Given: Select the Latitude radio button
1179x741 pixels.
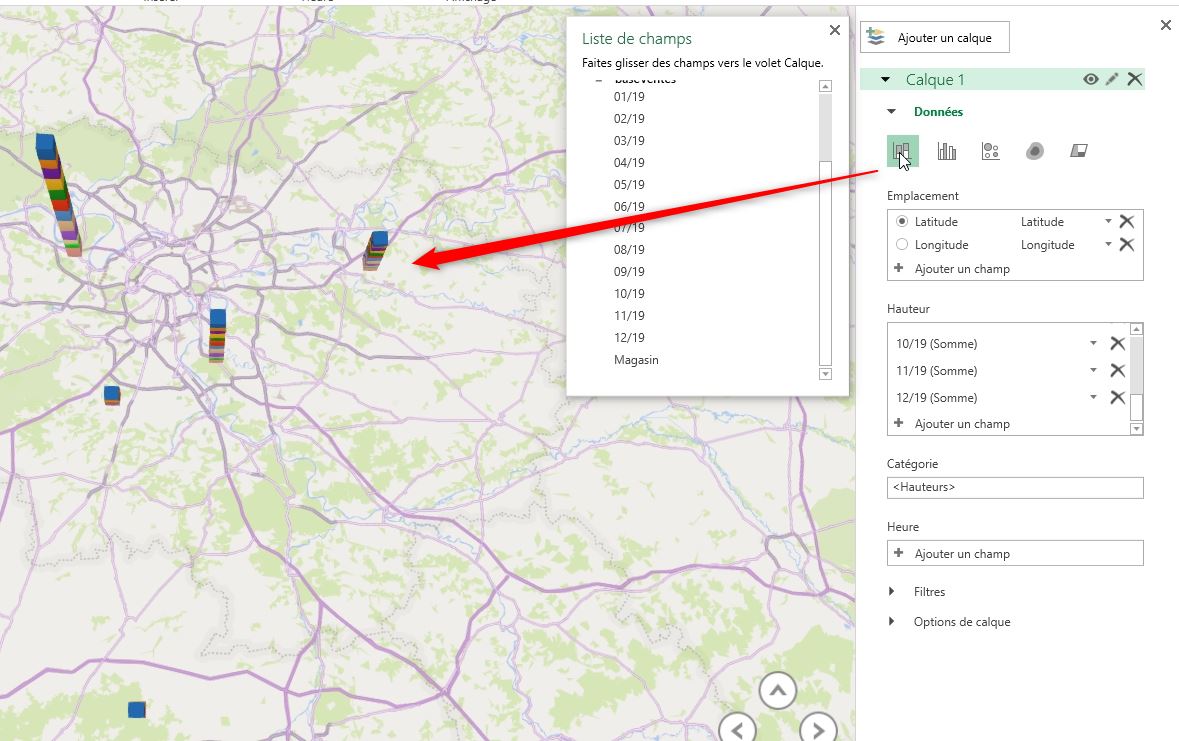Looking at the screenshot, I should point(902,221).
